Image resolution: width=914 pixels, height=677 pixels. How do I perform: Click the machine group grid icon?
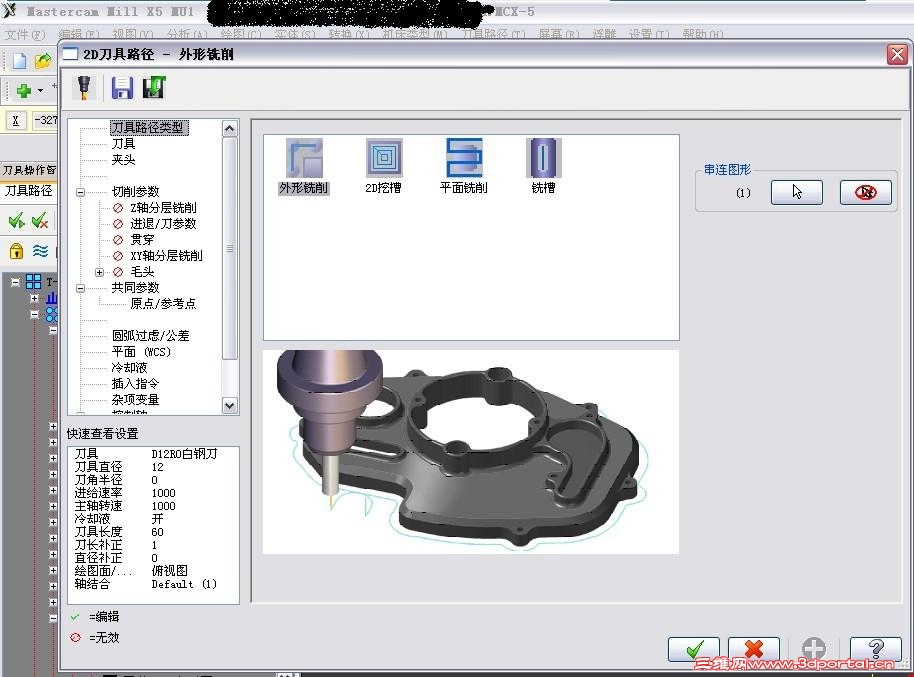[x=33, y=282]
